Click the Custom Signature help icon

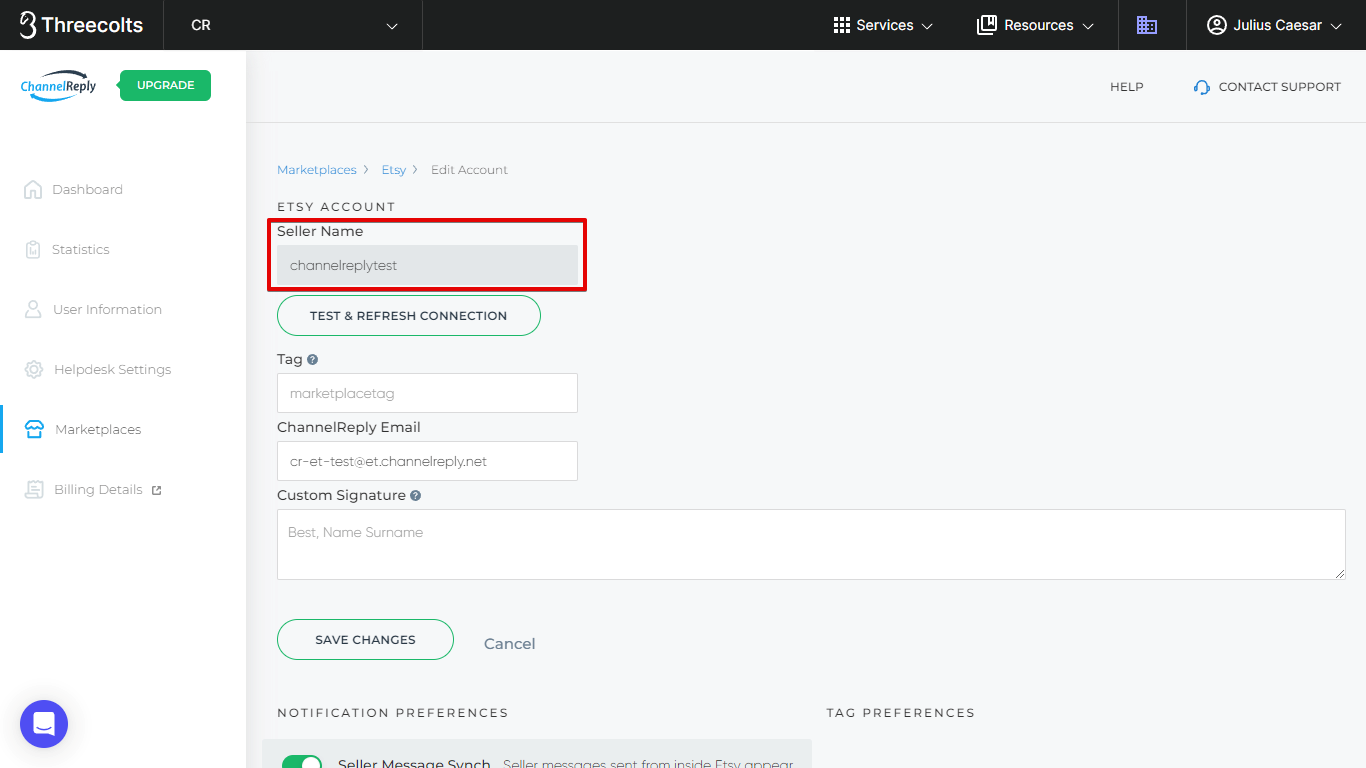[415, 495]
